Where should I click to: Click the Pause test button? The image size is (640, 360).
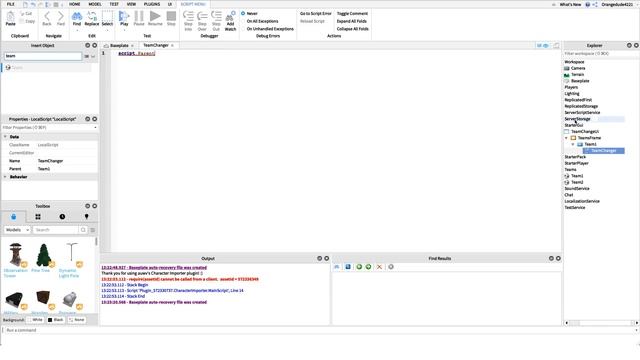click(x=139, y=18)
